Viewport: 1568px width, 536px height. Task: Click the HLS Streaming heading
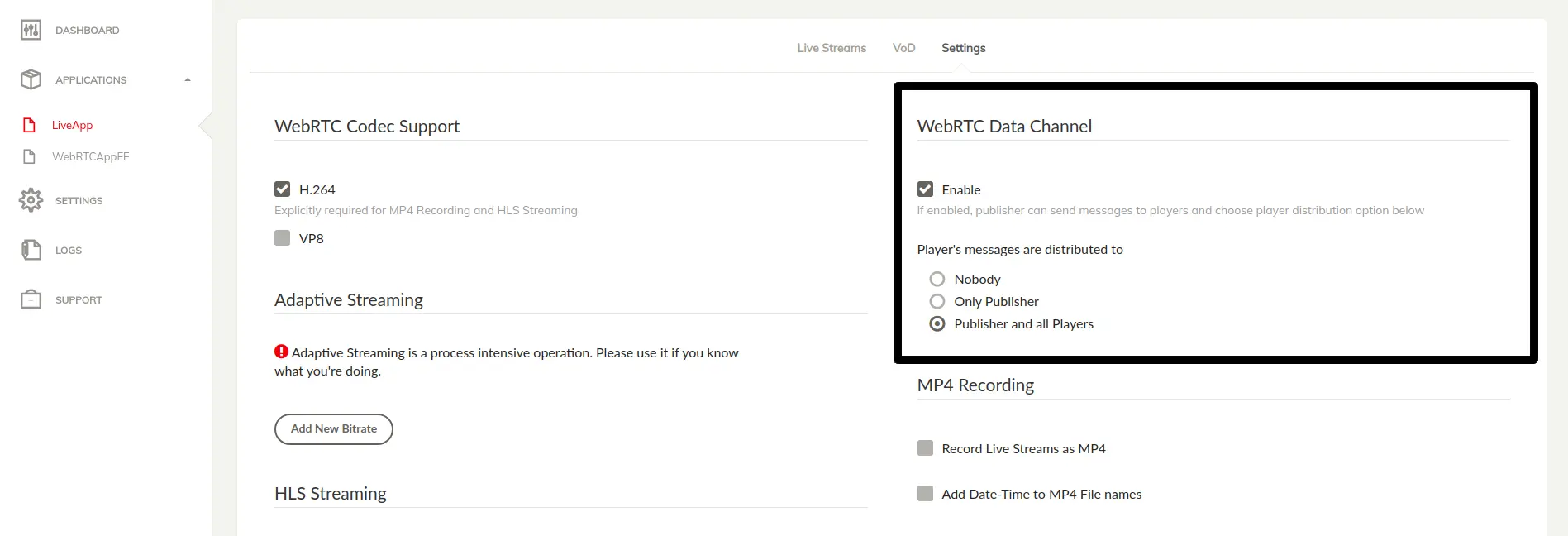tap(331, 494)
